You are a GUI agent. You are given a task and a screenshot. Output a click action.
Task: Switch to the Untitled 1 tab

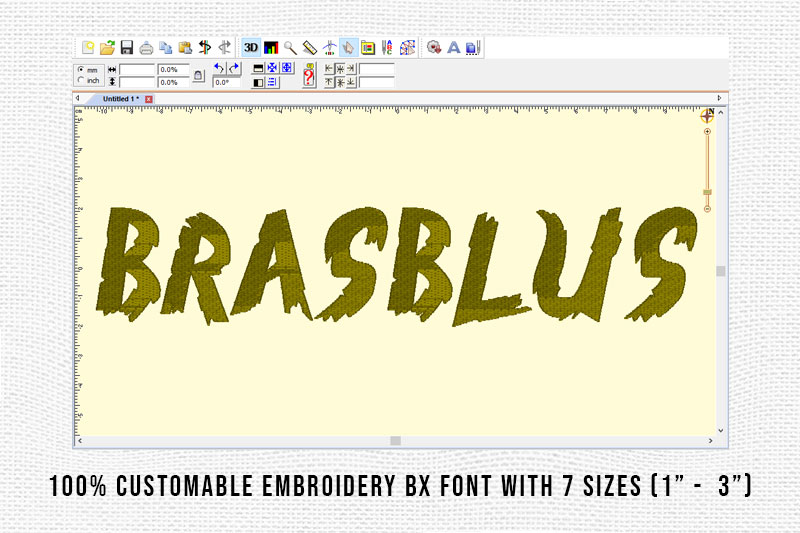click(x=121, y=99)
